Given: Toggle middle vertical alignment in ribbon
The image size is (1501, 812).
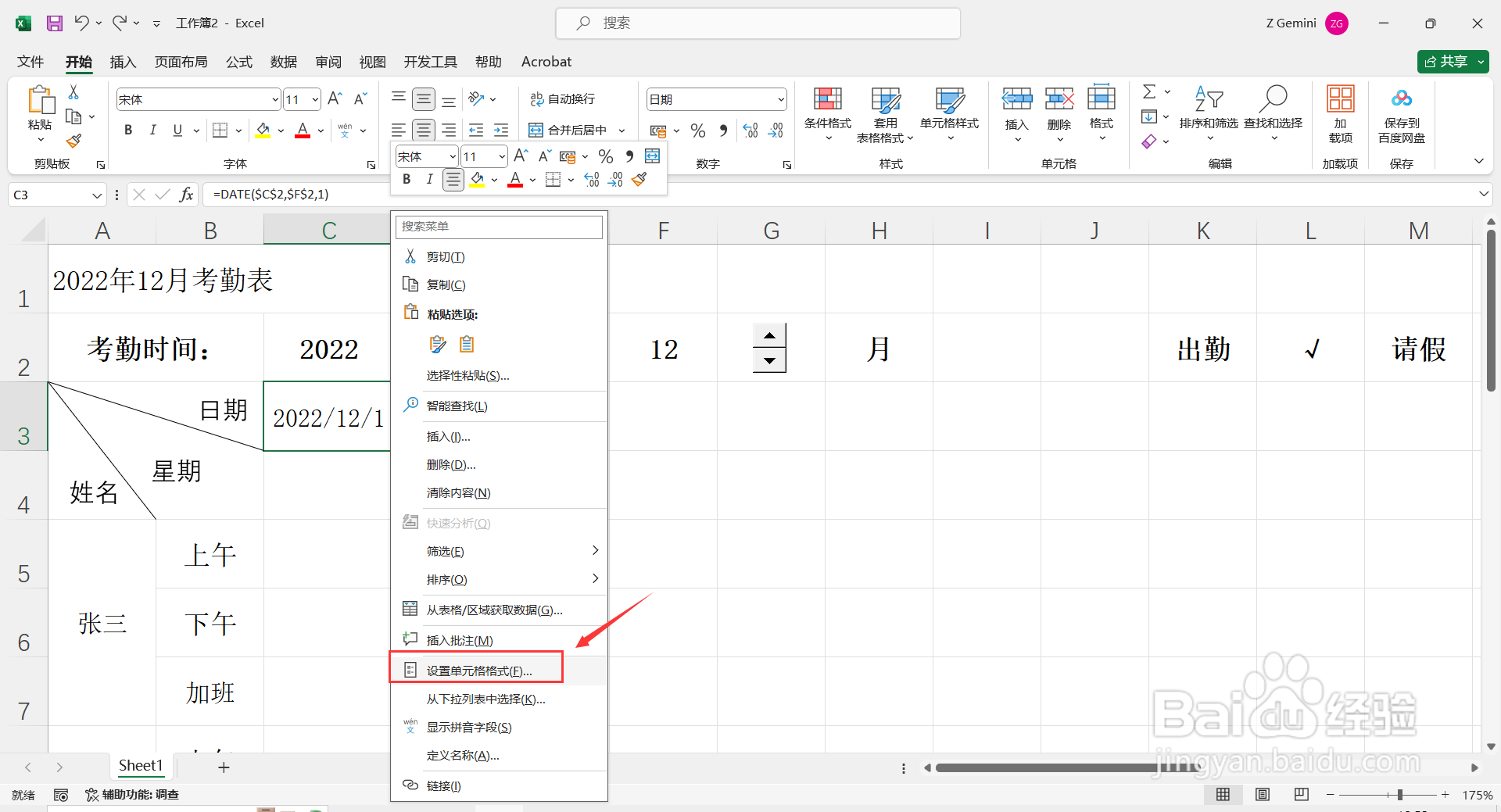Looking at the screenshot, I should [x=424, y=98].
